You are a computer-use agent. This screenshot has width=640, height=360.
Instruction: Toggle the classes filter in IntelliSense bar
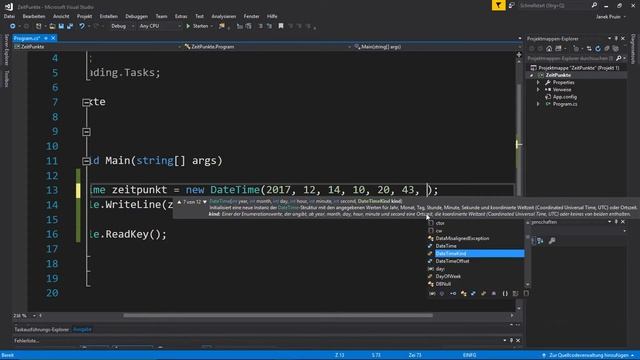click(x=463, y=293)
